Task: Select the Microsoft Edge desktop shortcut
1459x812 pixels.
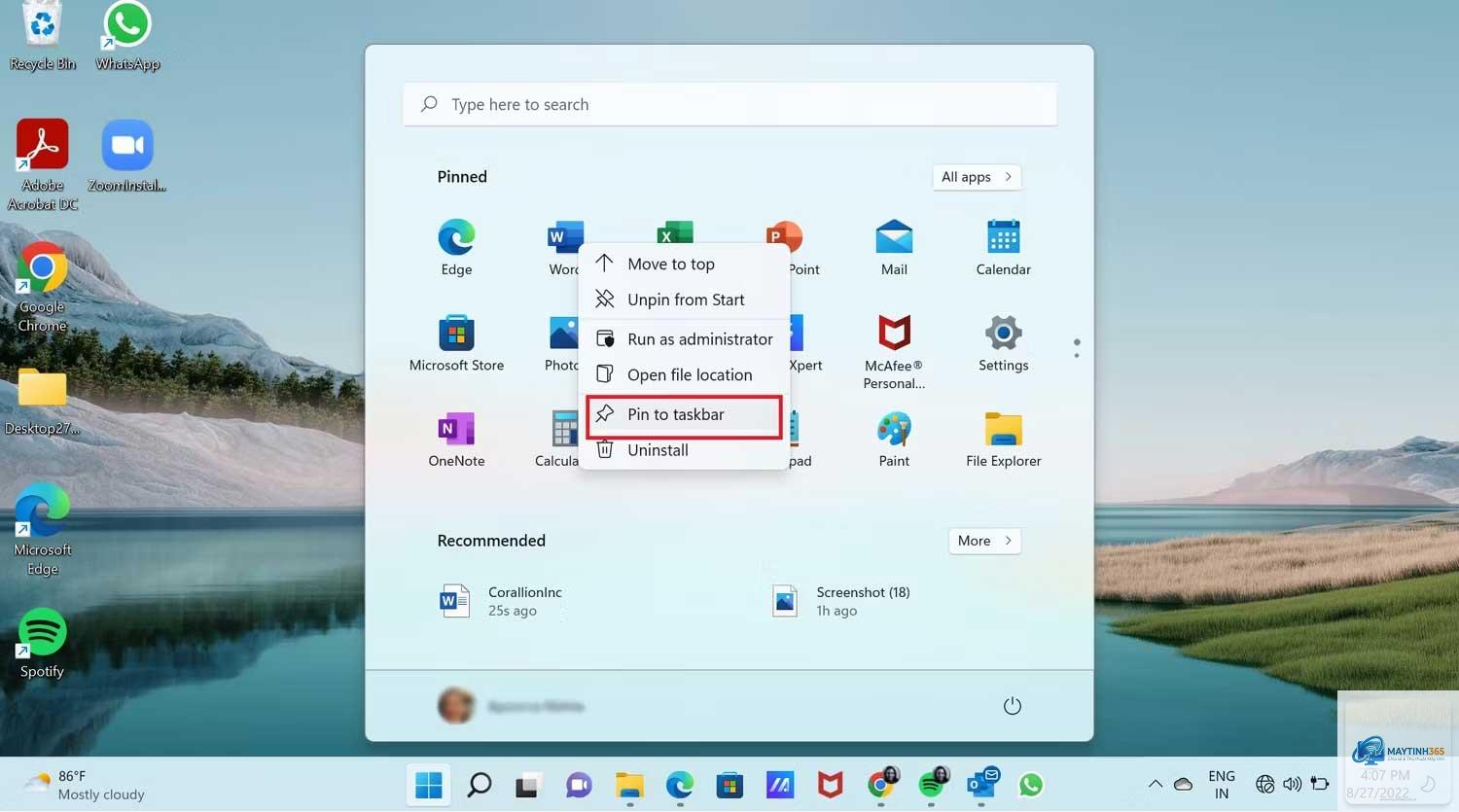Action: pyautogui.click(x=42, y=530)
